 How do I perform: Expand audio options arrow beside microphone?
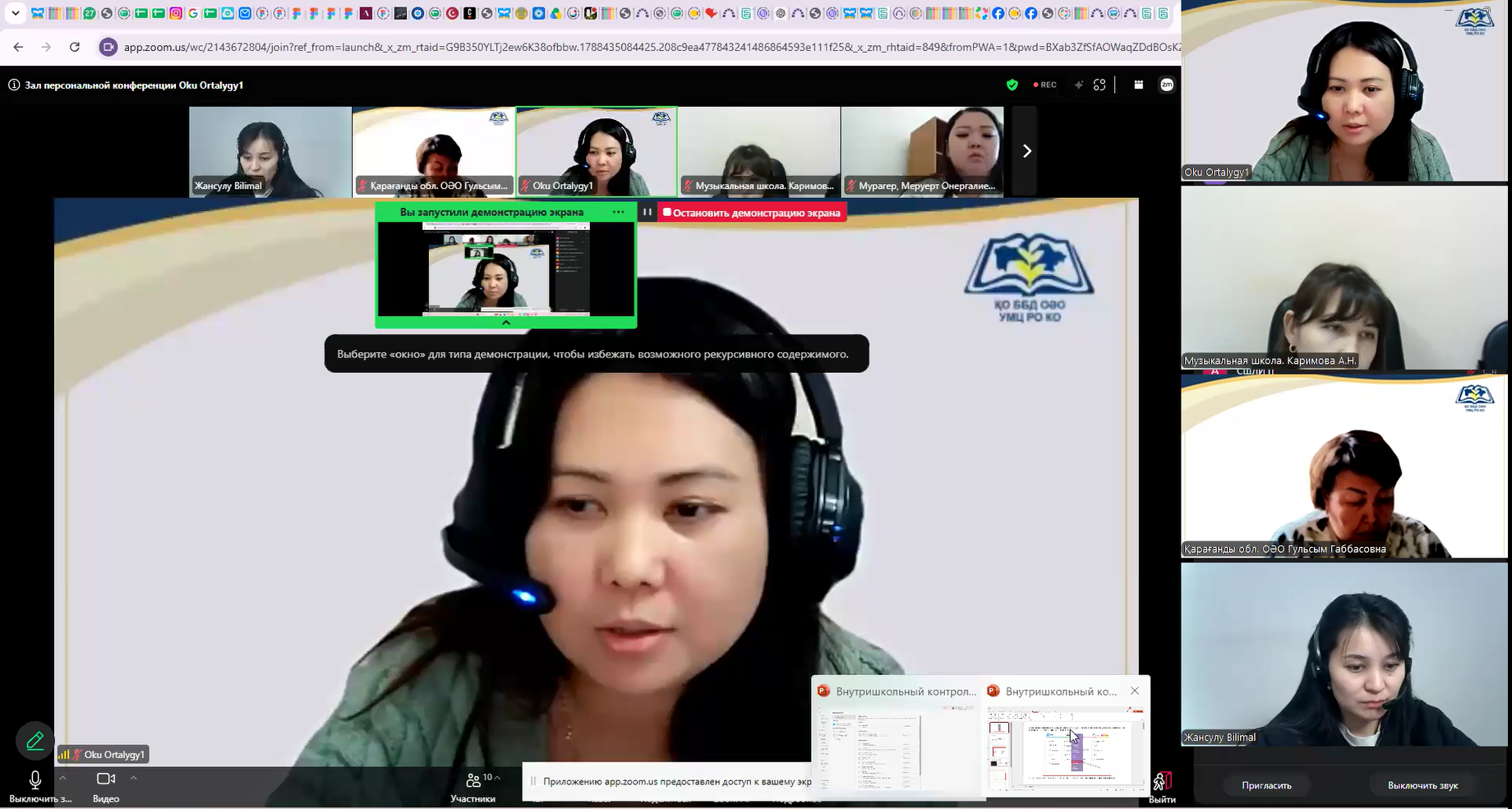coord(62,778)
